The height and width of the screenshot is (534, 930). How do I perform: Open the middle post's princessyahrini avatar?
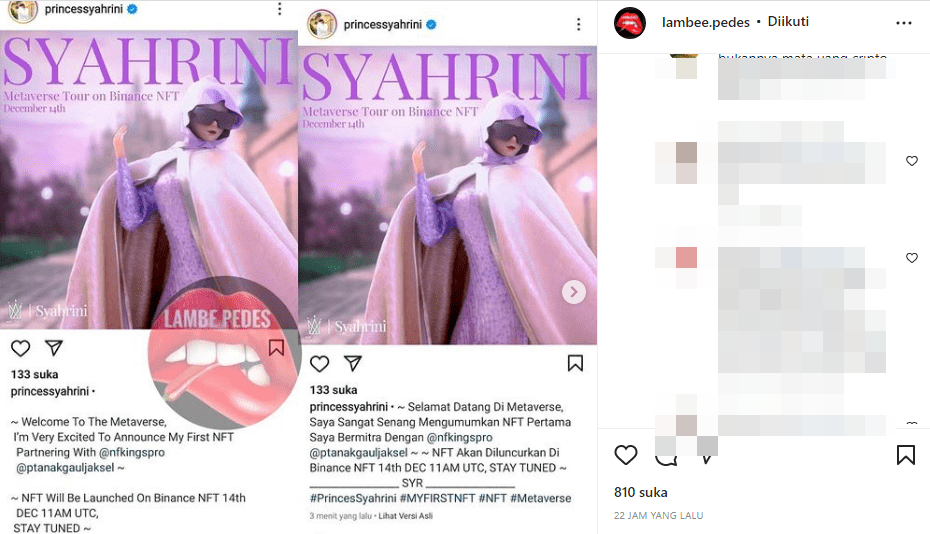coord(322,24)
